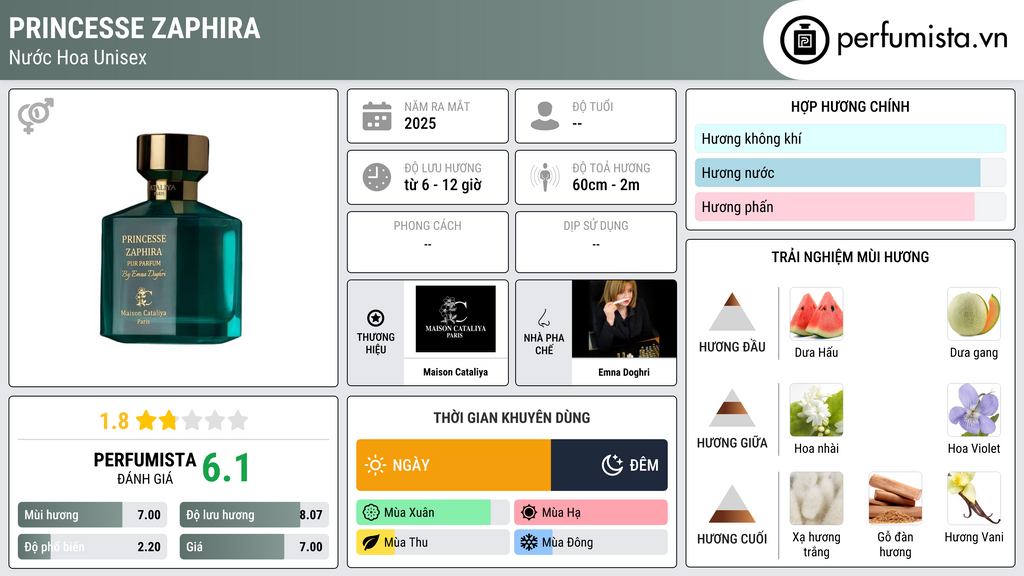Click the Hương phấn accord bar
Viewport: 1024px width, 576px height.
pyautogui.click(x=850, y=207)
